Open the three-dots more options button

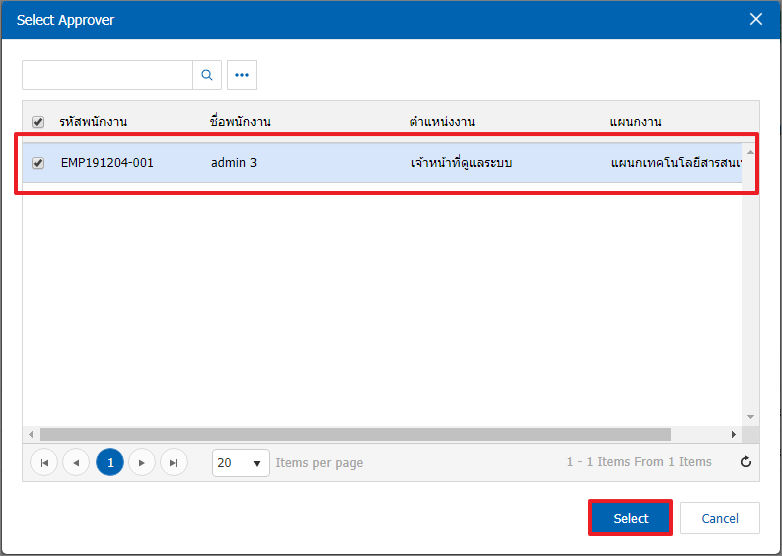click(242, 75)
